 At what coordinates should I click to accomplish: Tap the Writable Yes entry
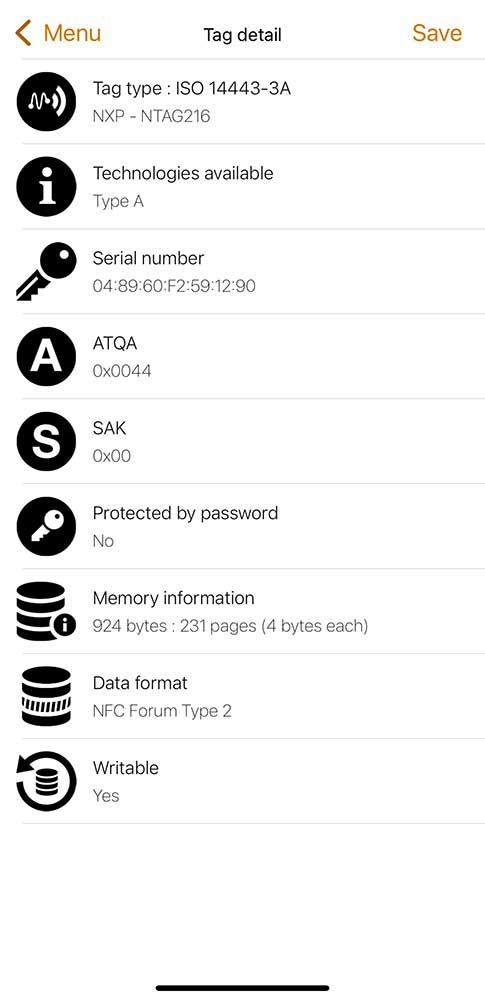(253, 781)
